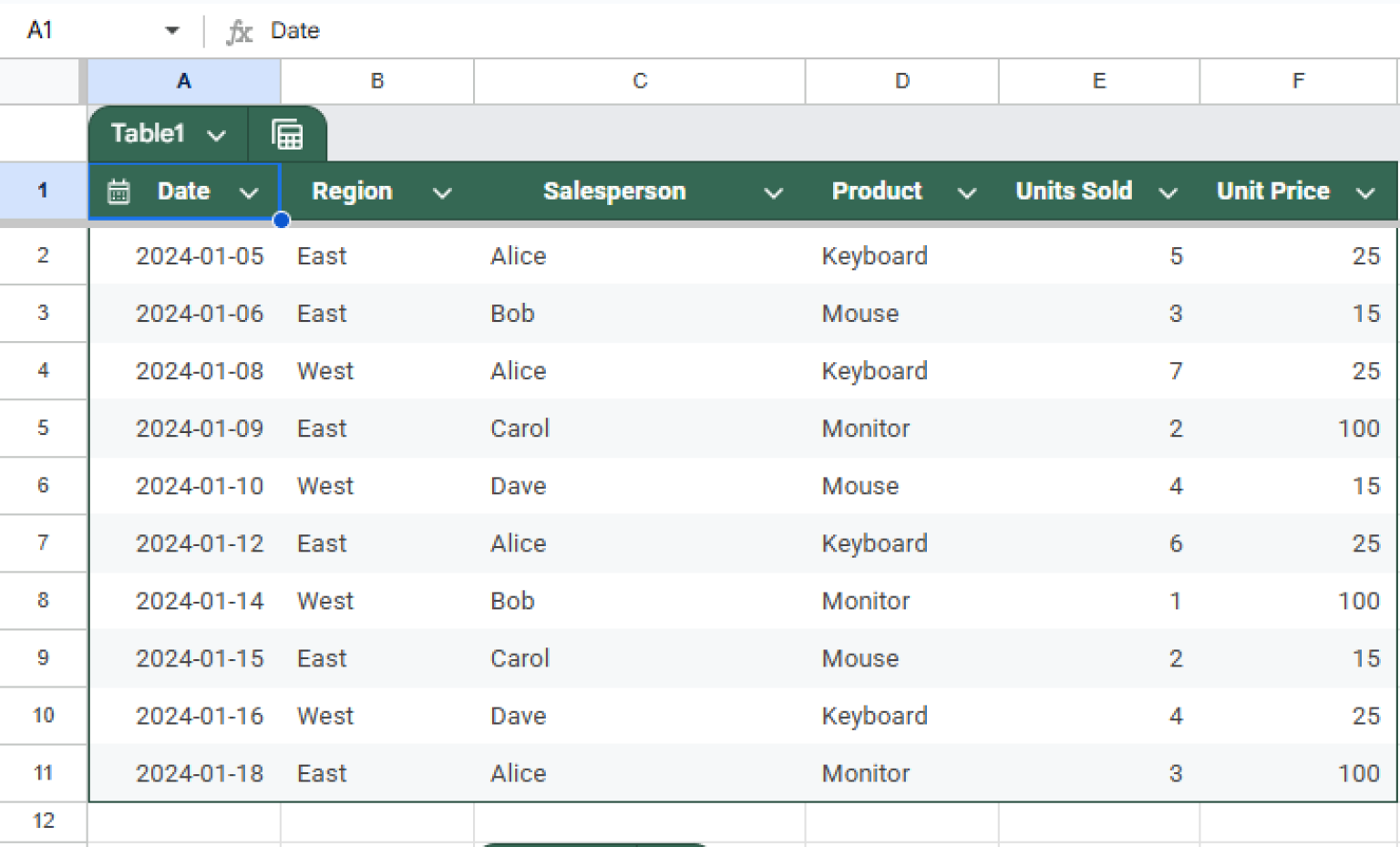Click the Monitor cell in Carol's row 5

[865, 429]
